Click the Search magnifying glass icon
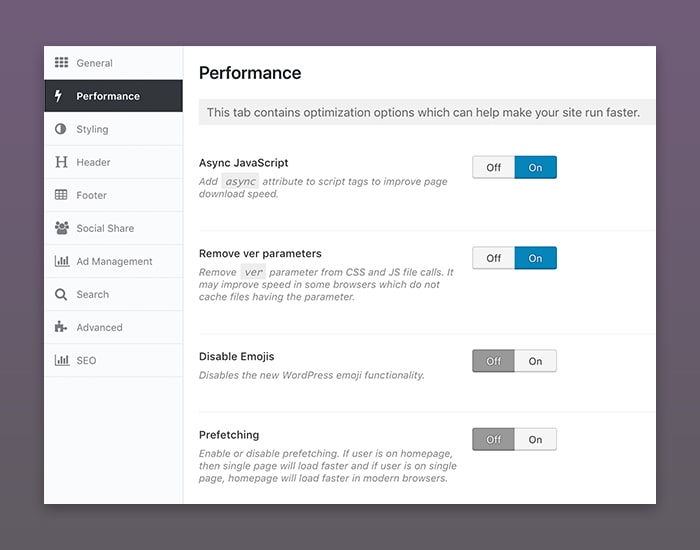 point(61,294)
